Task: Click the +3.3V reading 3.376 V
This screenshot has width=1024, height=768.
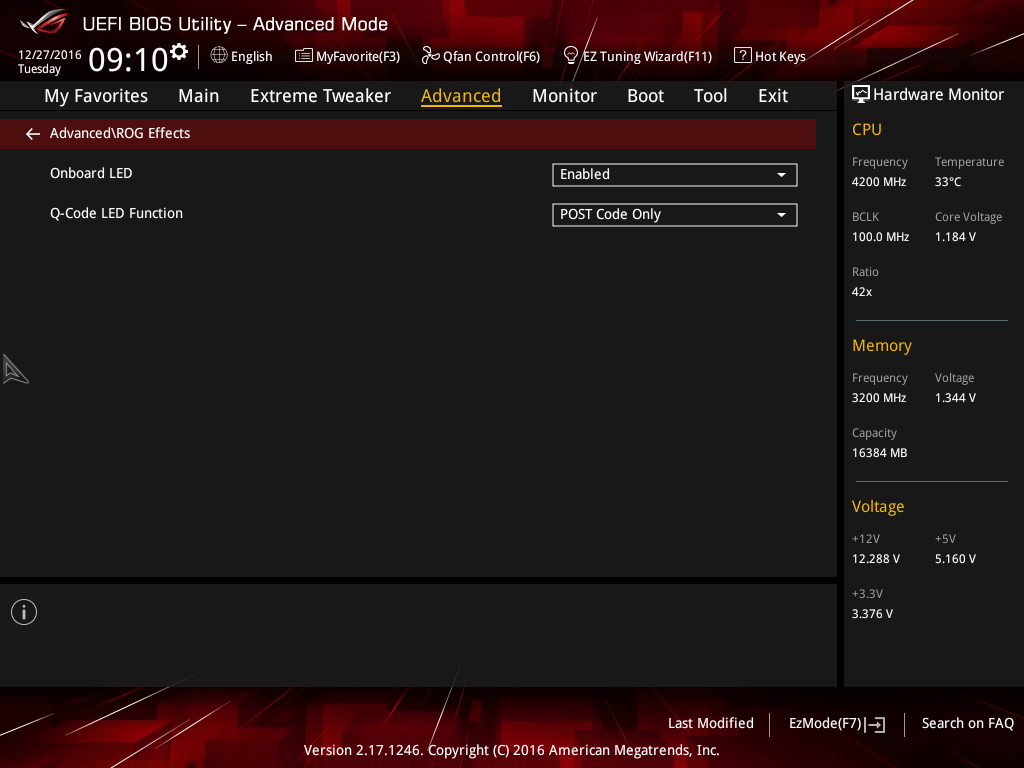Action: (872, 614)
